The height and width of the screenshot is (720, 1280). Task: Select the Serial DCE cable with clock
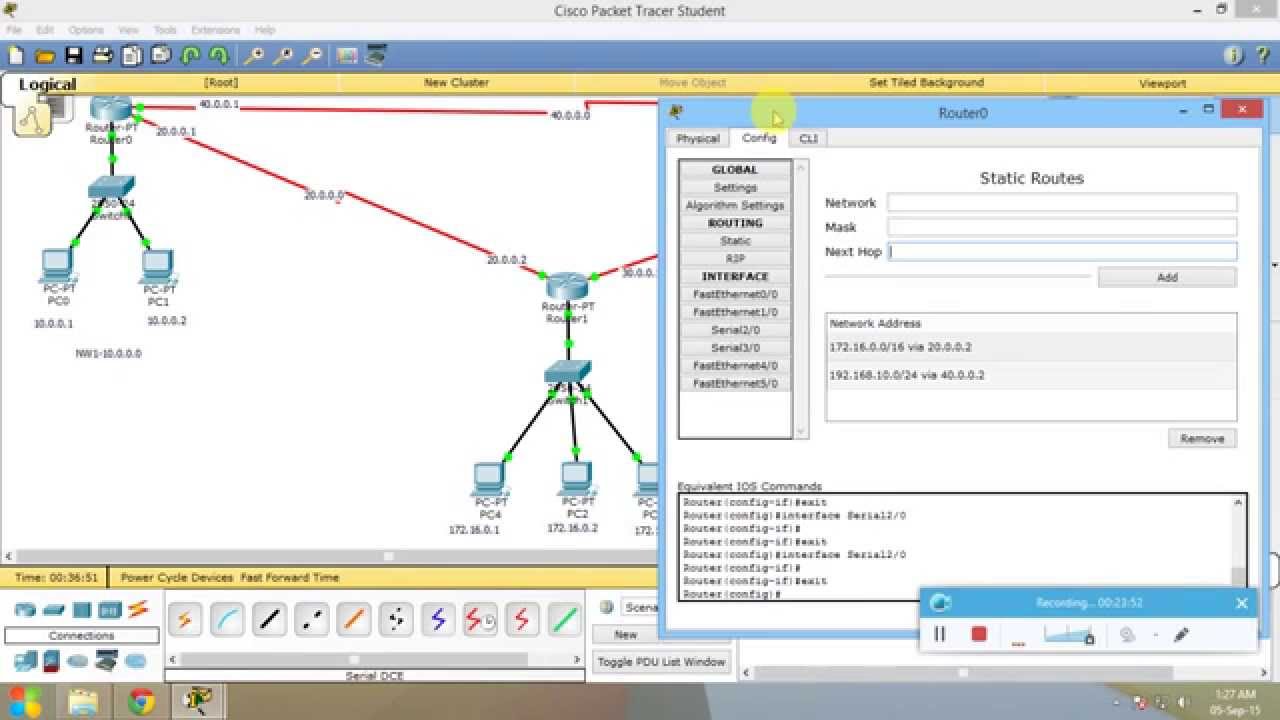[481, 620]
